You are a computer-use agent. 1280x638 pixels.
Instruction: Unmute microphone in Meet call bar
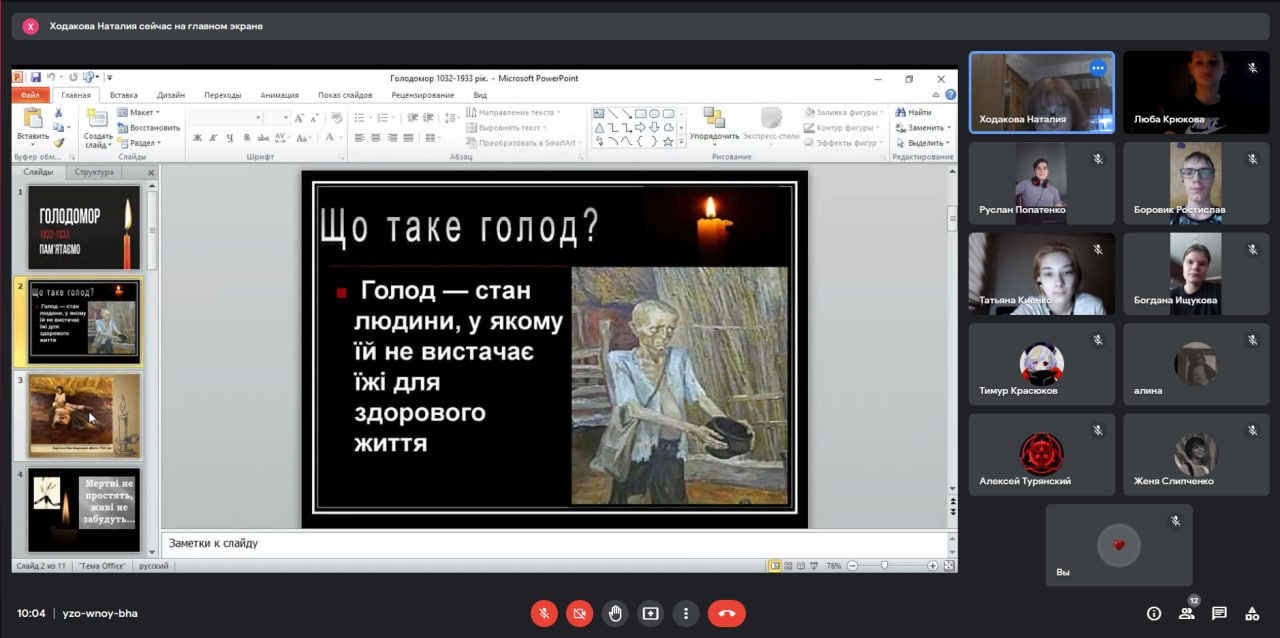click(x=544, y=613)
